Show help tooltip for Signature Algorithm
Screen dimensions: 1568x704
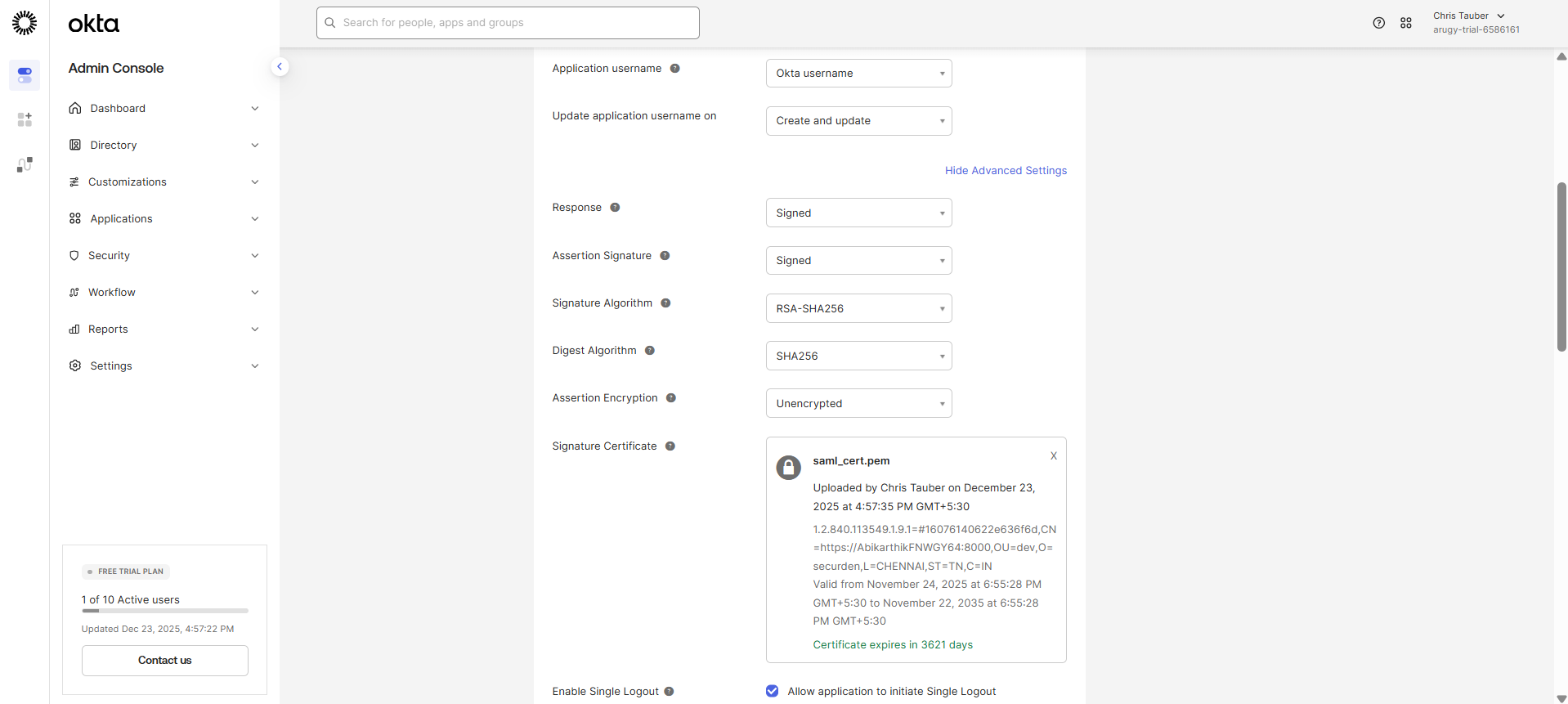coord(666,303)
